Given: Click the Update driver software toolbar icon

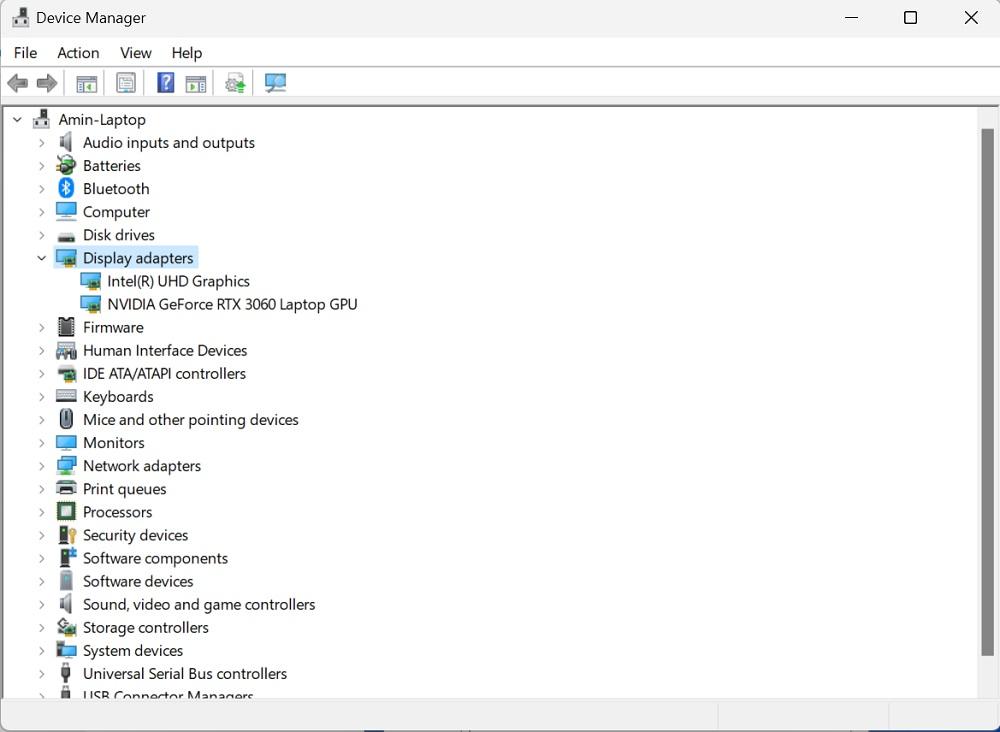Looking at the screenshot, I should (236, 83).
